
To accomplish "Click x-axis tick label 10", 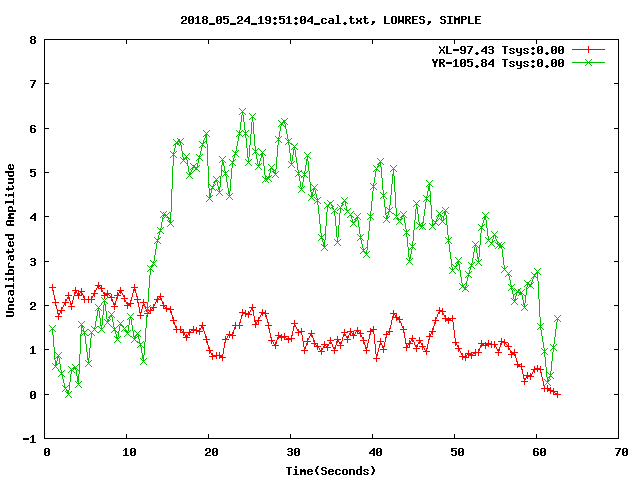I will pyautogui.click(x=129, y=452).
